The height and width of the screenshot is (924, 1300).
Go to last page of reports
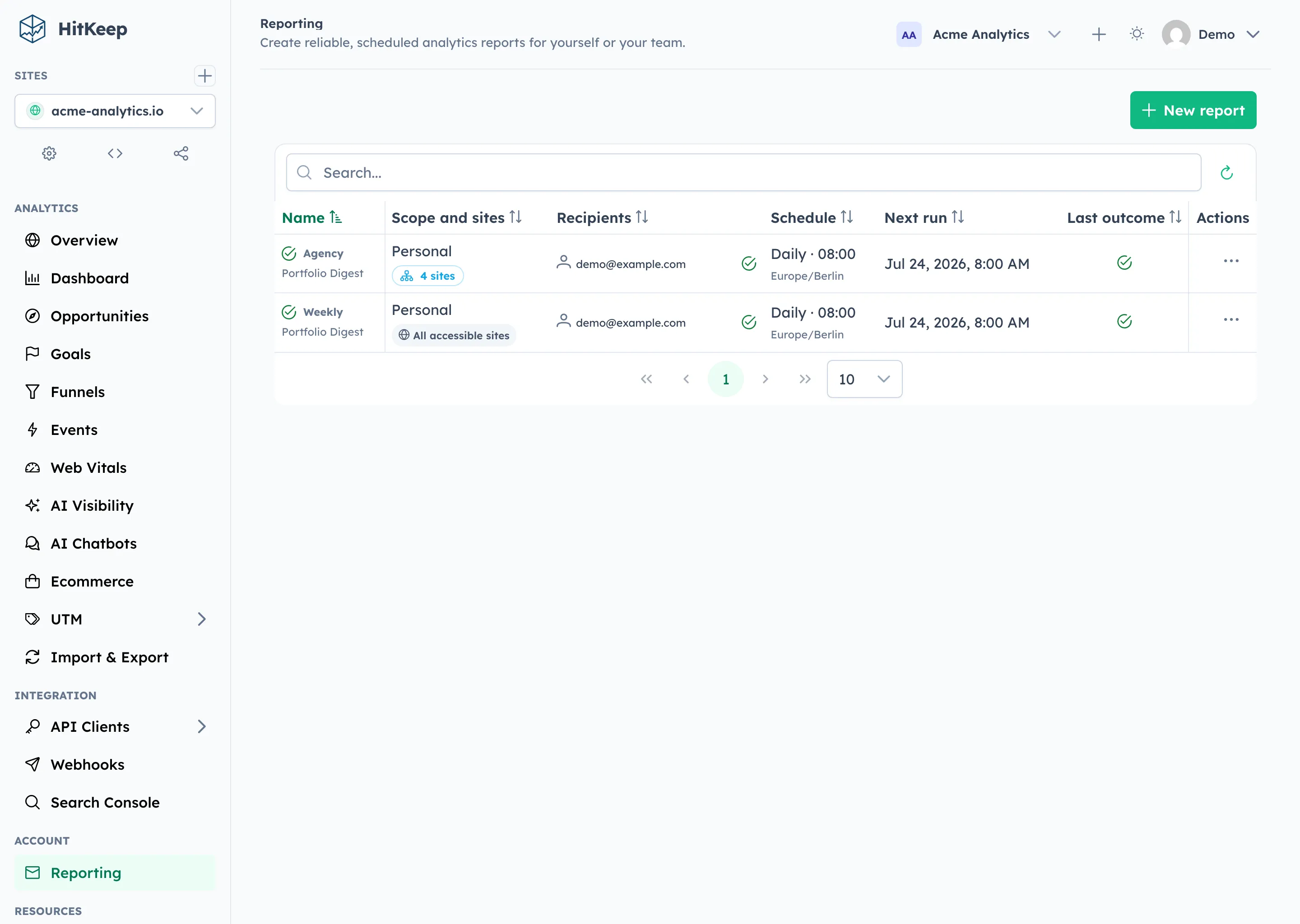pyautogui.click(x=804, y=379)
